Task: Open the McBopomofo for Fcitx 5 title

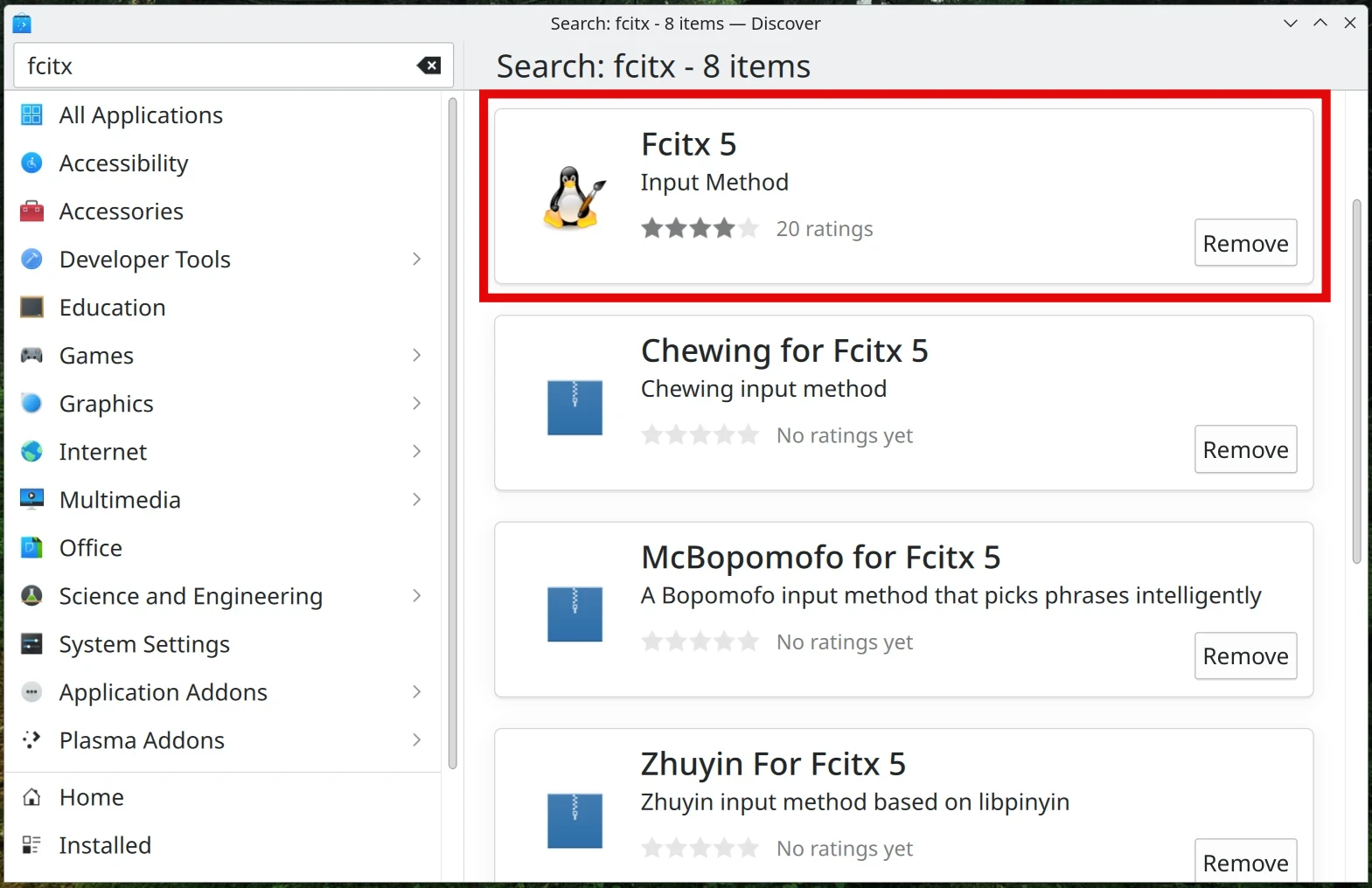Action: (820, 558)
